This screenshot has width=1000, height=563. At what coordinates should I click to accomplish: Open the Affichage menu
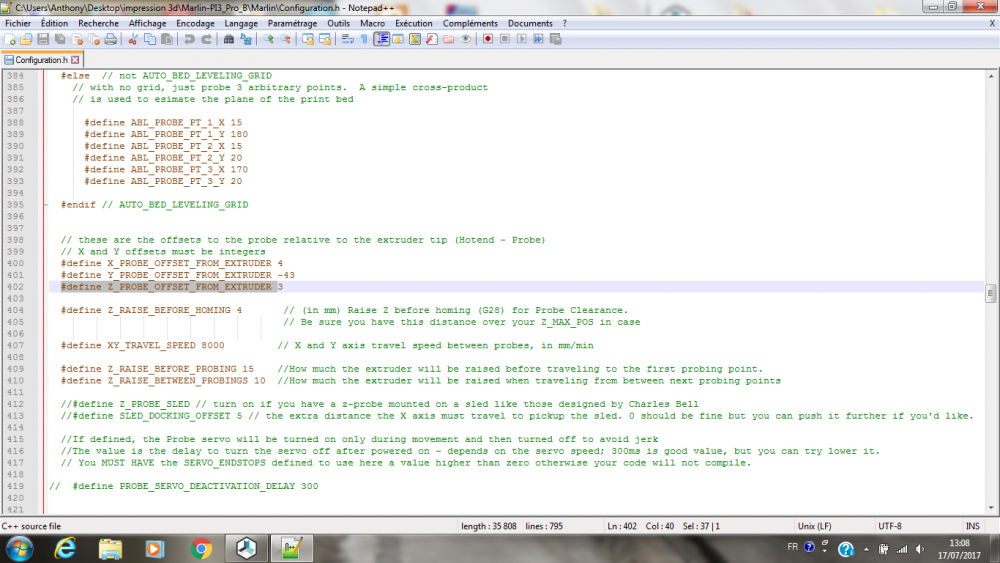click(147, 23)
